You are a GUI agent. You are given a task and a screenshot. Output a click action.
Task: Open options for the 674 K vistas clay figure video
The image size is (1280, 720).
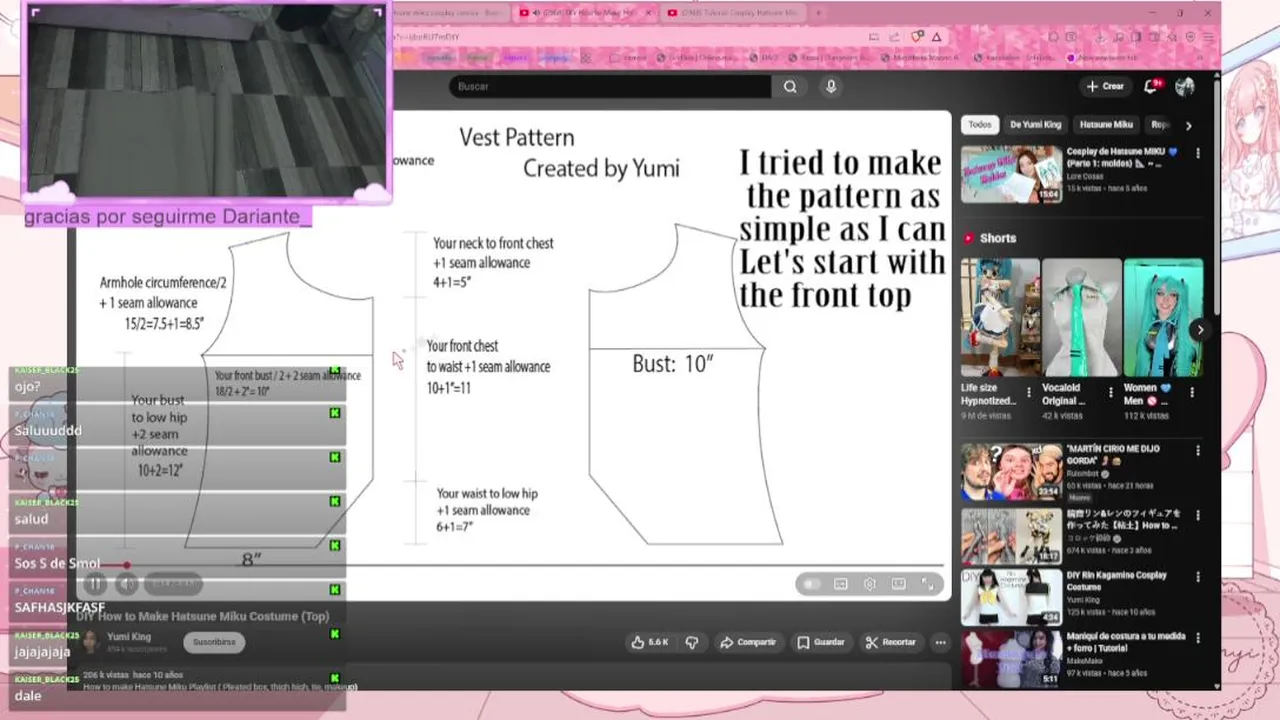tap(1199, 515)
